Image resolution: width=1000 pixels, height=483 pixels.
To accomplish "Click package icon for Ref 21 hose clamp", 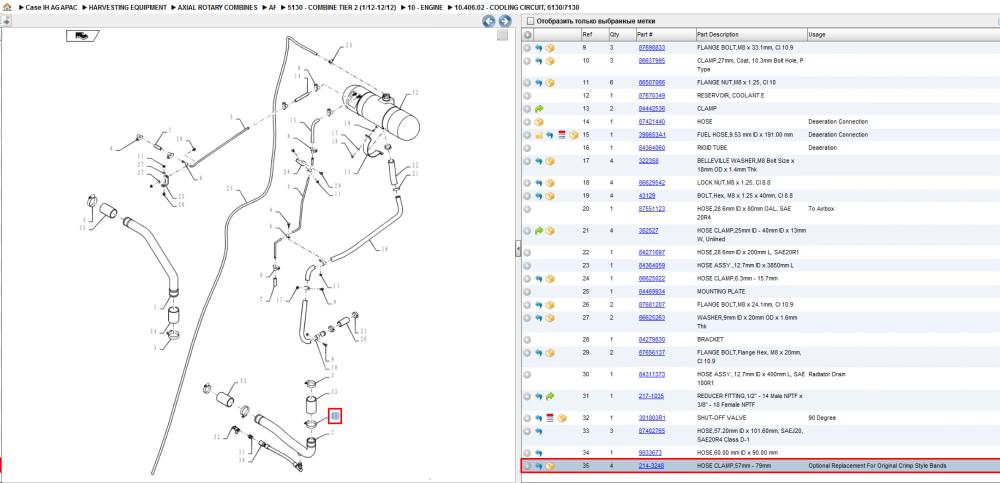I will [x=550, y=230].
